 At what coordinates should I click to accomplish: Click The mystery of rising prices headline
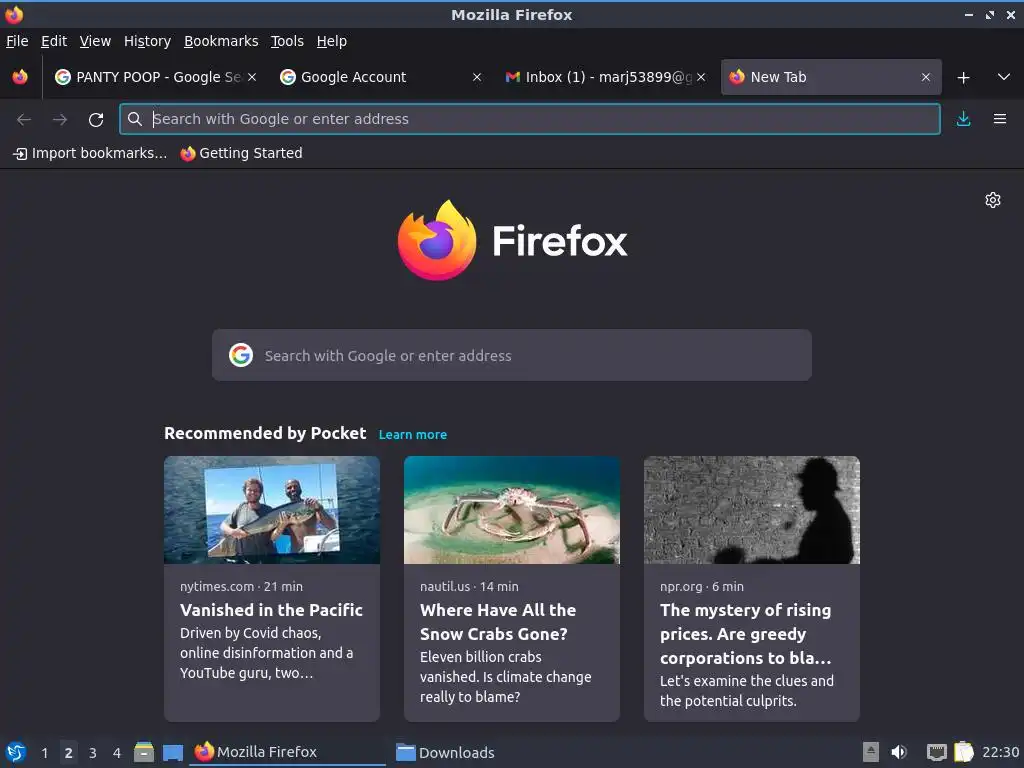pyautogui.click(x=745, y=633)
